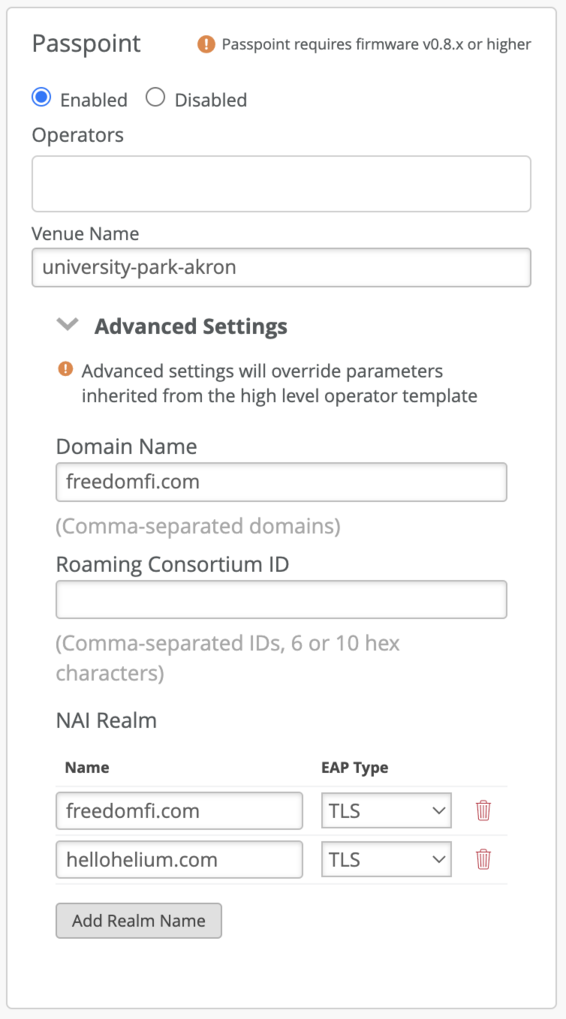Select the Enabled radio button
566x1019 pixels.
(41, 98)
